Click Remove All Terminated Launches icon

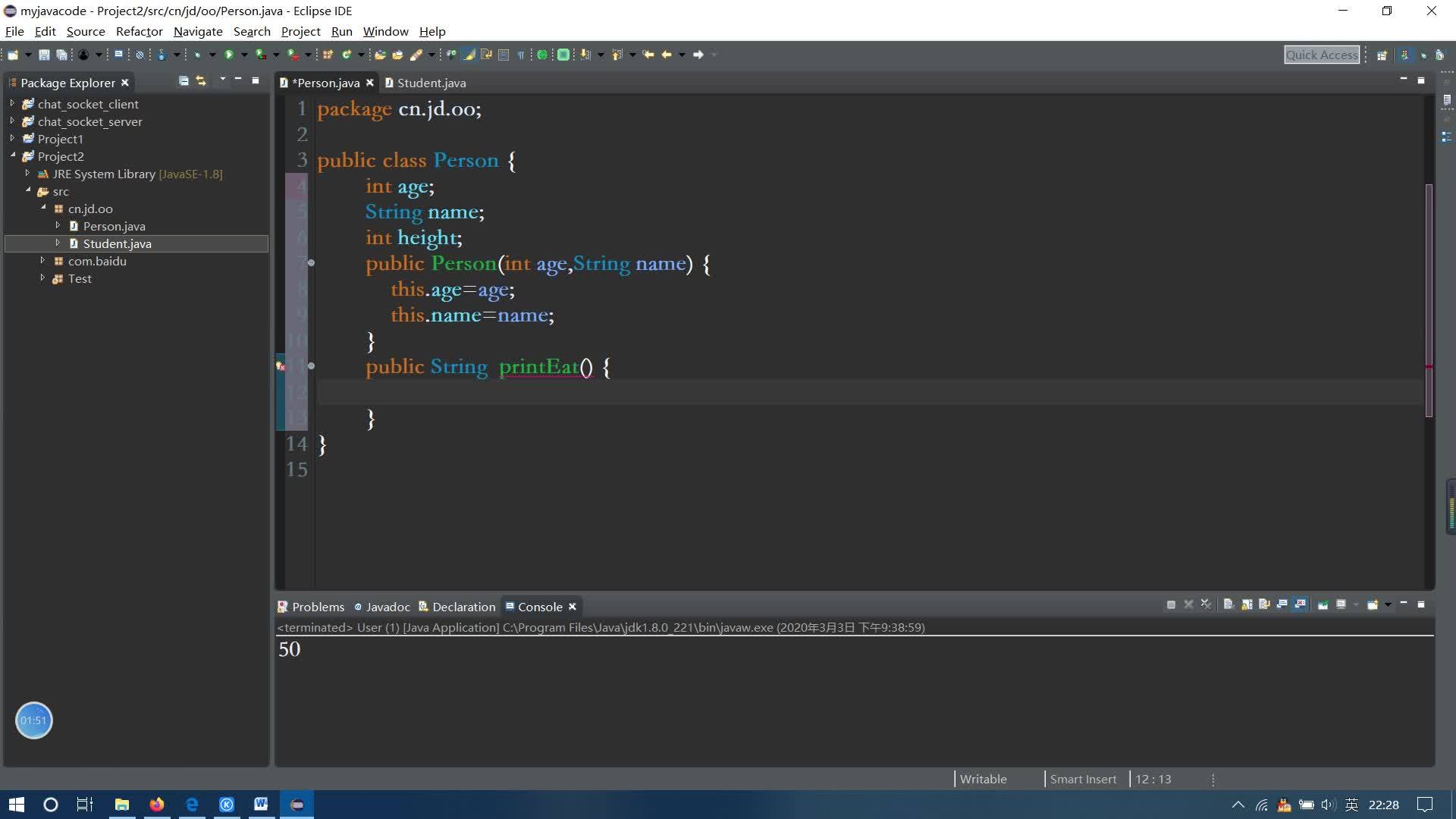point(1206,604)
